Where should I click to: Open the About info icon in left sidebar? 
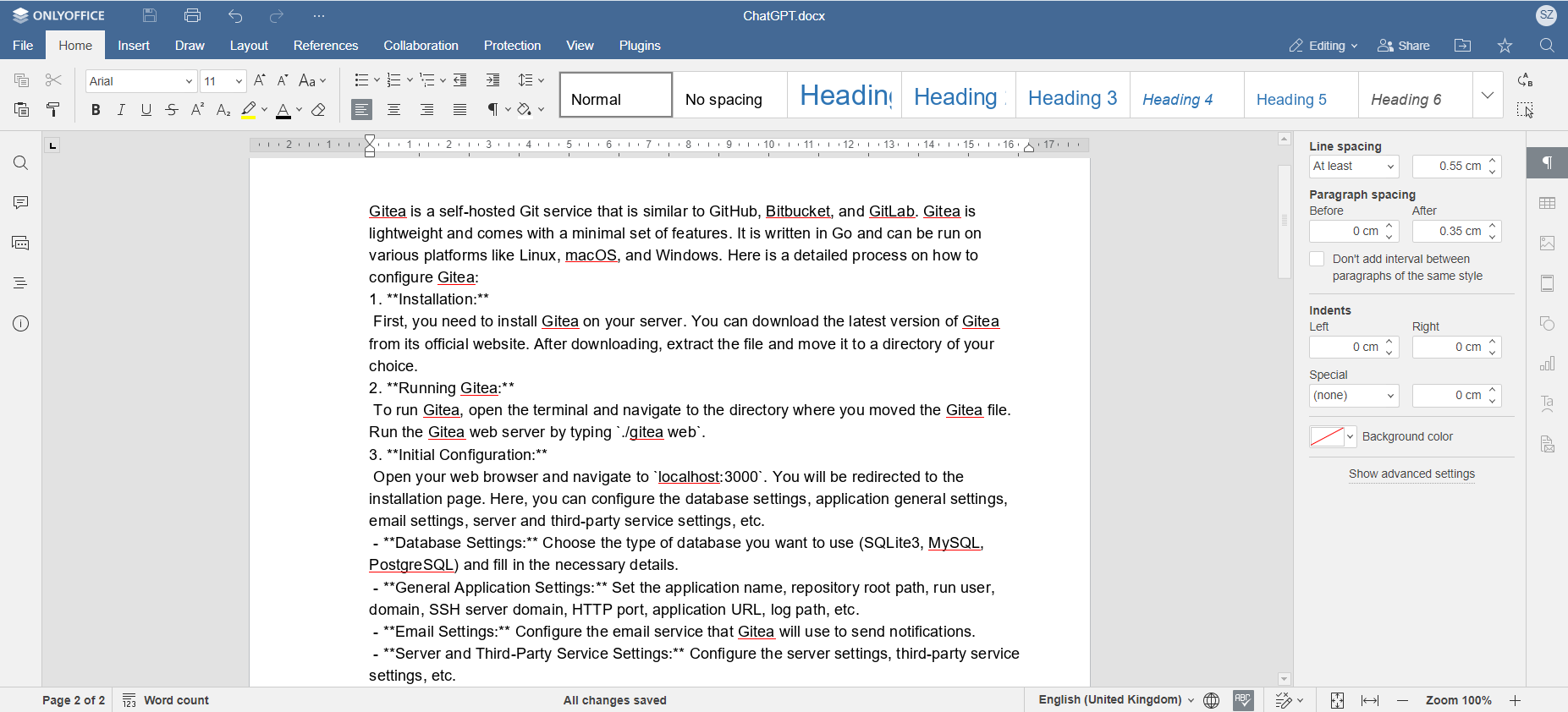point(21,324)
